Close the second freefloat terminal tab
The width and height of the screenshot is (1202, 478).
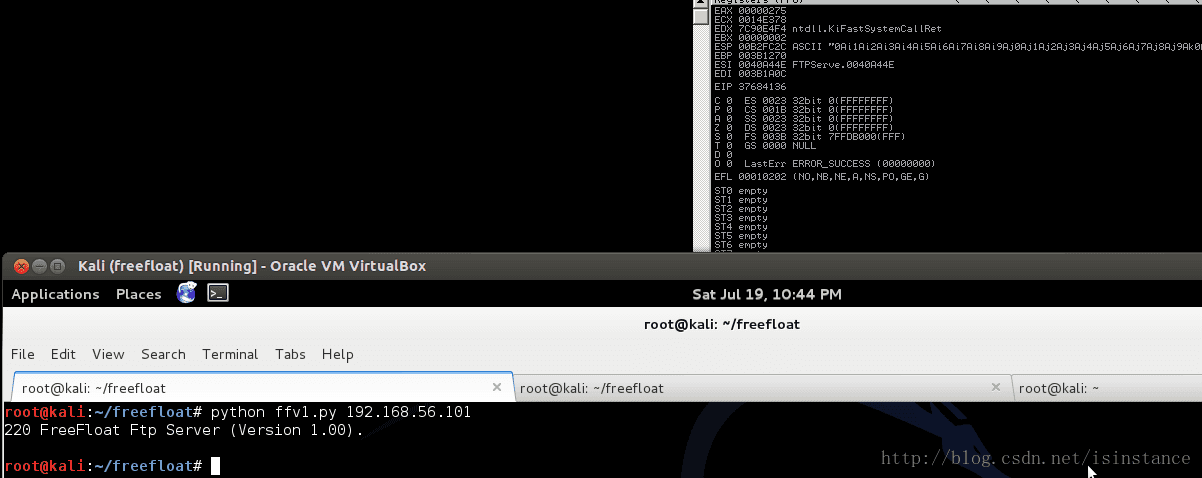click(x=995, y=387)
